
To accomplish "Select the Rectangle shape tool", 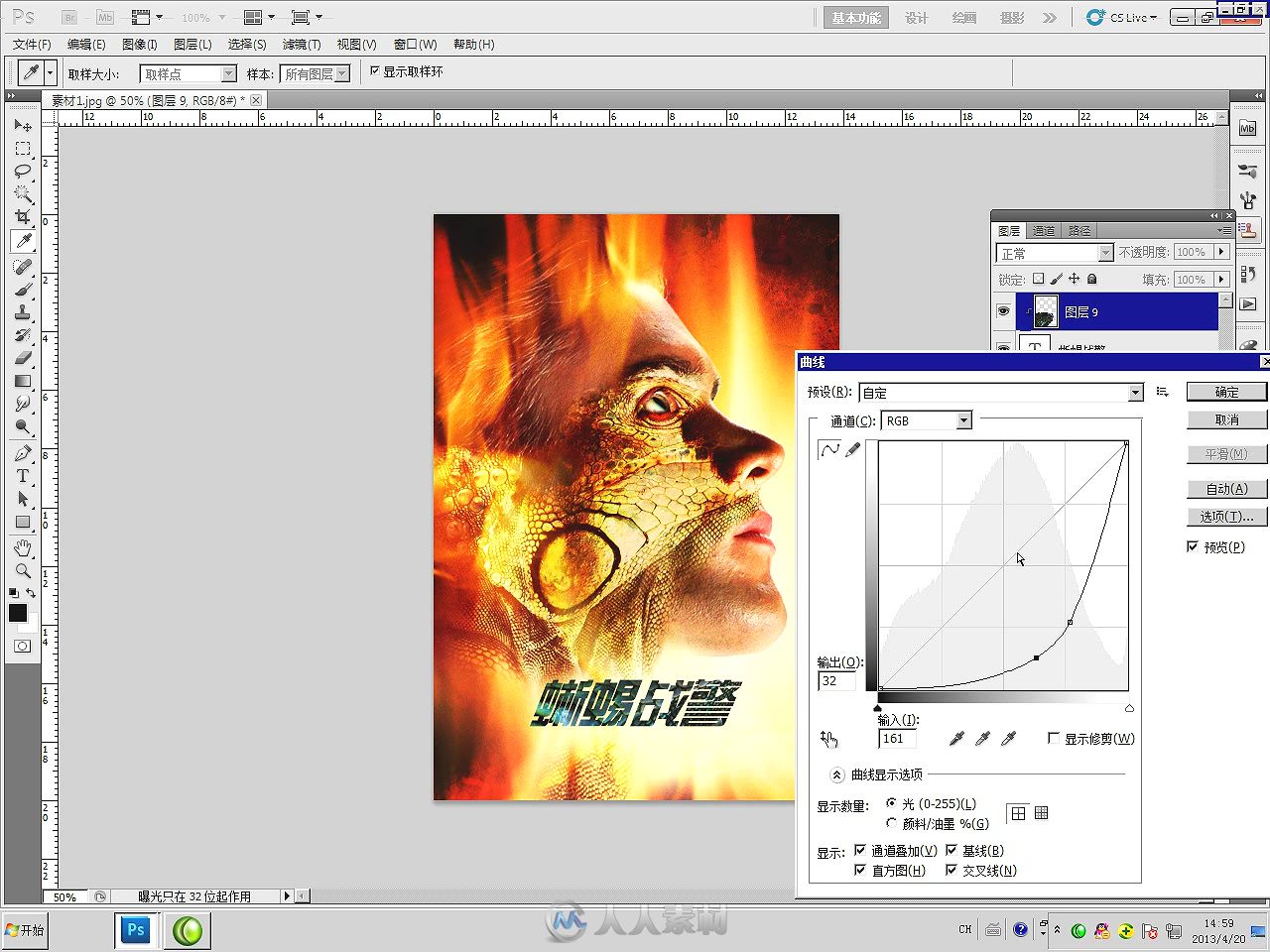I will (x=23, y=522).
